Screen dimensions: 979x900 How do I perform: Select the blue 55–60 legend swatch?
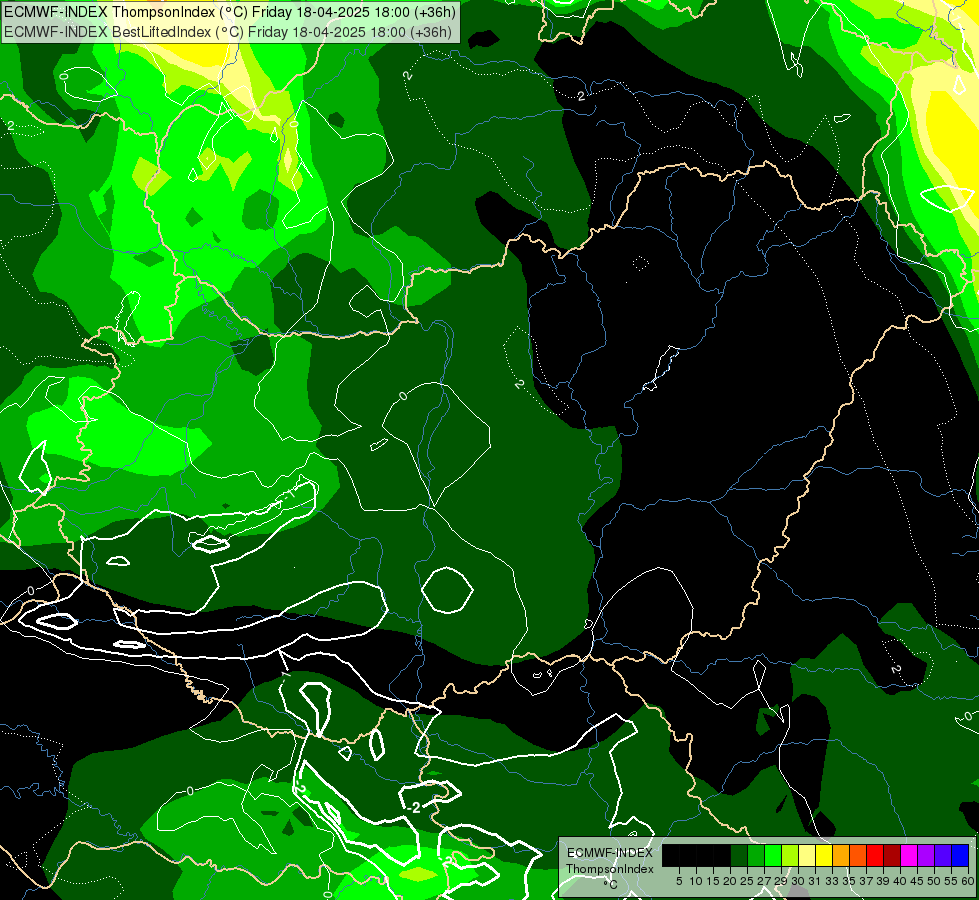point(960,855)
